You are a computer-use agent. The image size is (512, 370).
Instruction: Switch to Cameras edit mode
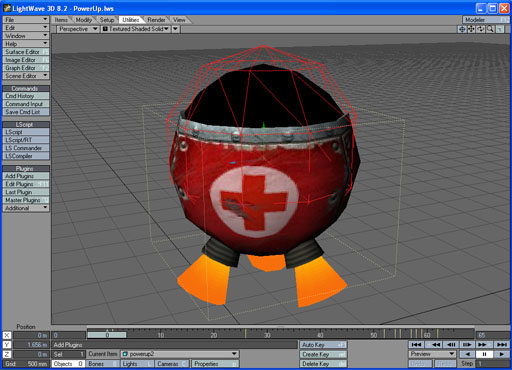pyautogui.click(x=172, y=364)
